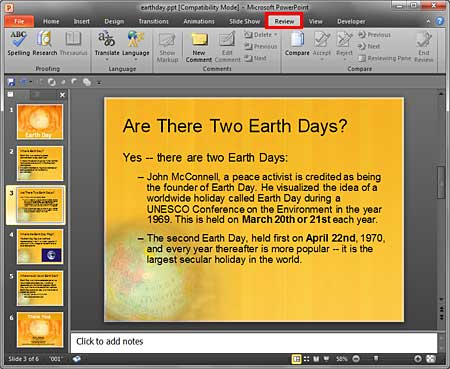The height and width of the screenshot is (369, 450).
Task: Click the zoom out minus button
Action: pos(356,359)
